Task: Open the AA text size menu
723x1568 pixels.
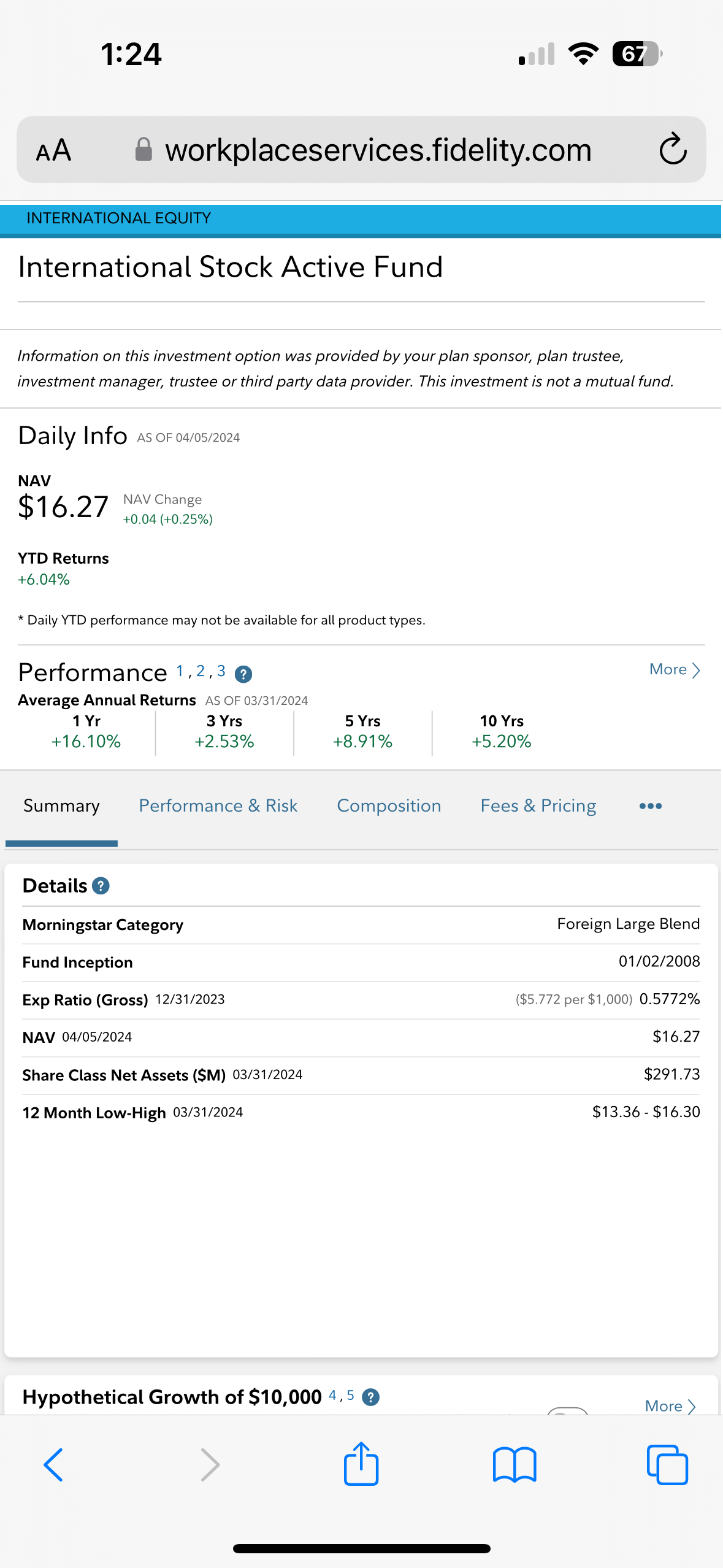Action: pyautogui.click(x=54, y=150)
